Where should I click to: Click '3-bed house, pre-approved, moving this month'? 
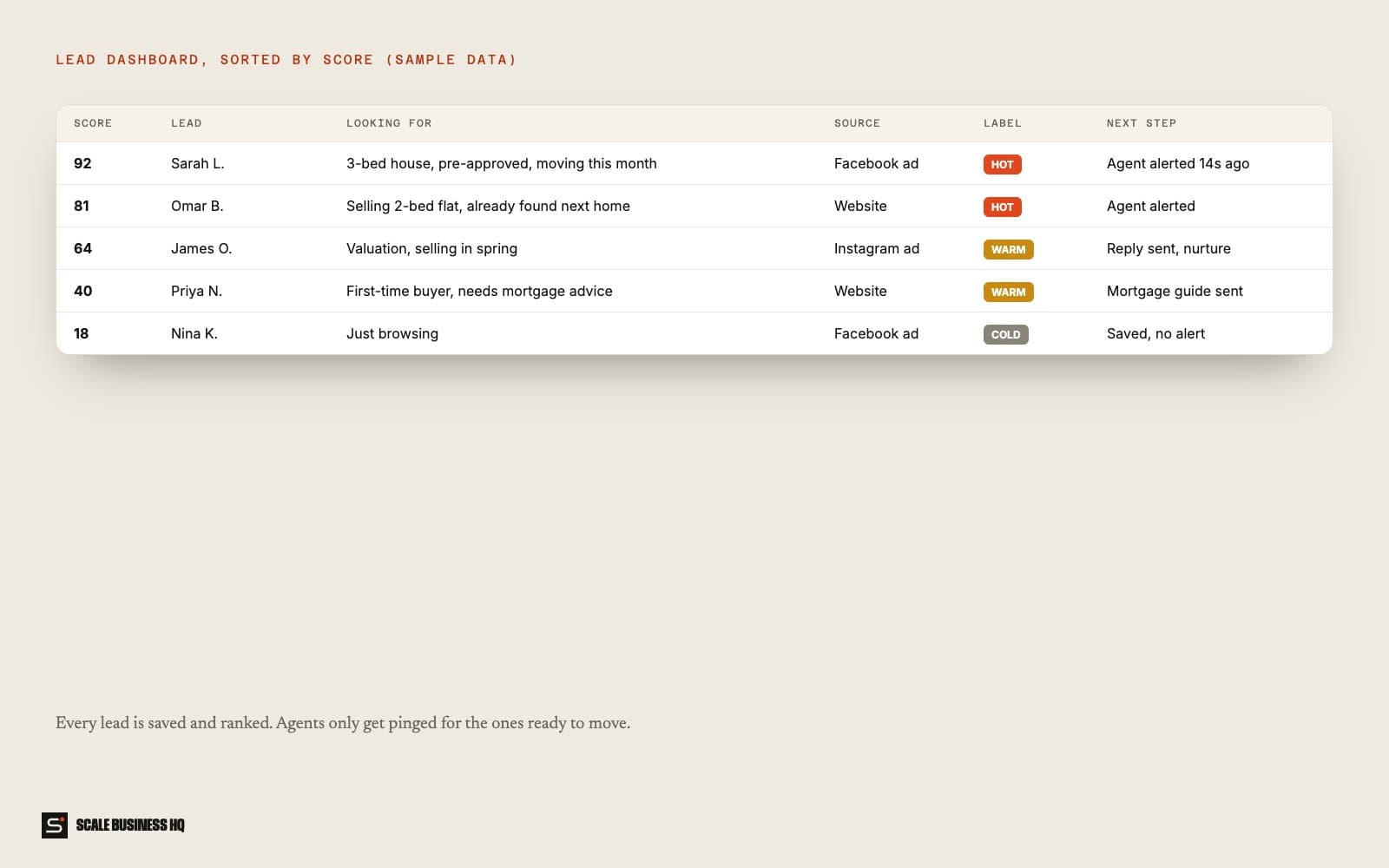click(x=502, y=163)
